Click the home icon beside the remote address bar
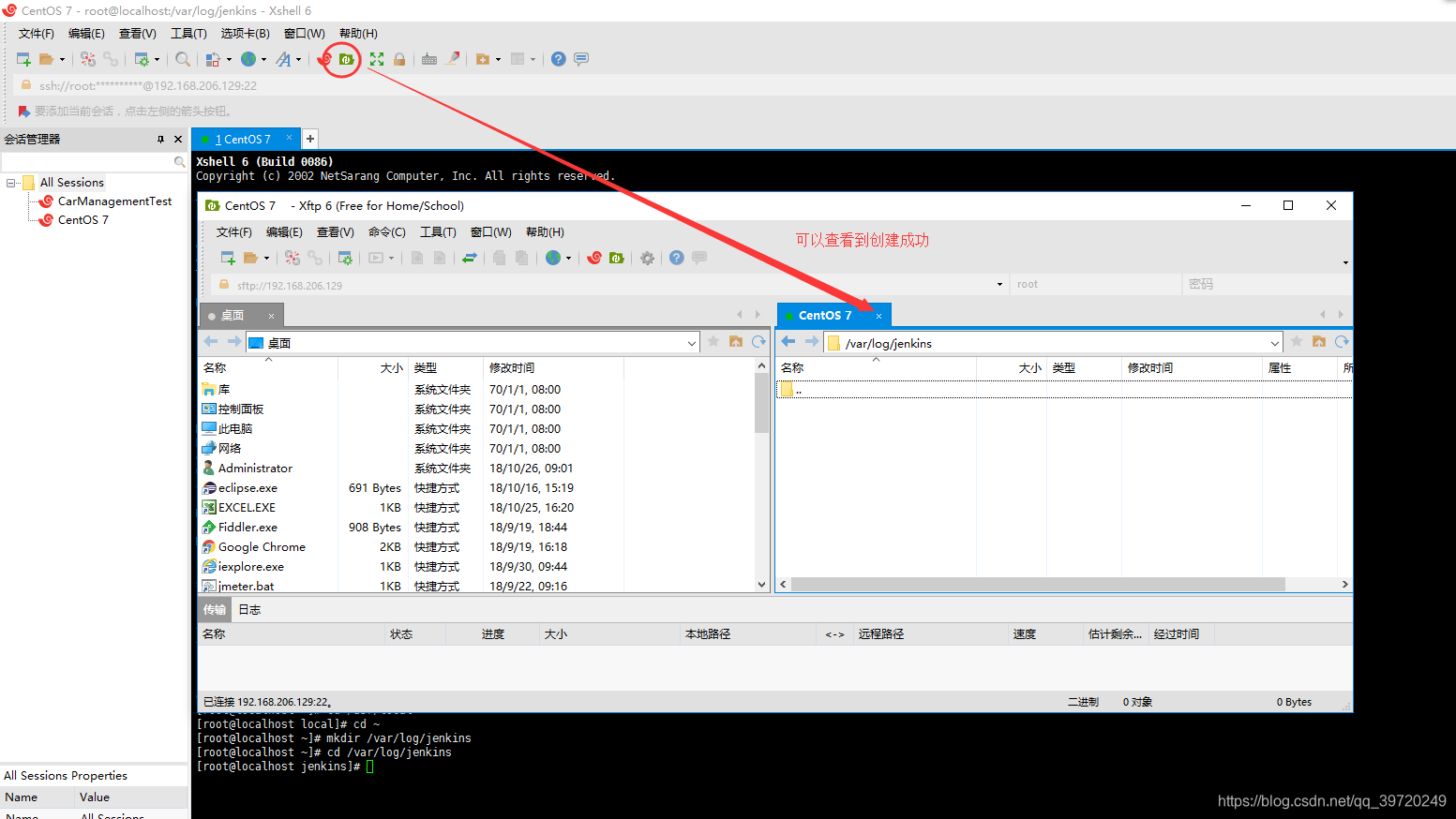This screenshot has height=819, width=1456. pos(1319,342)
